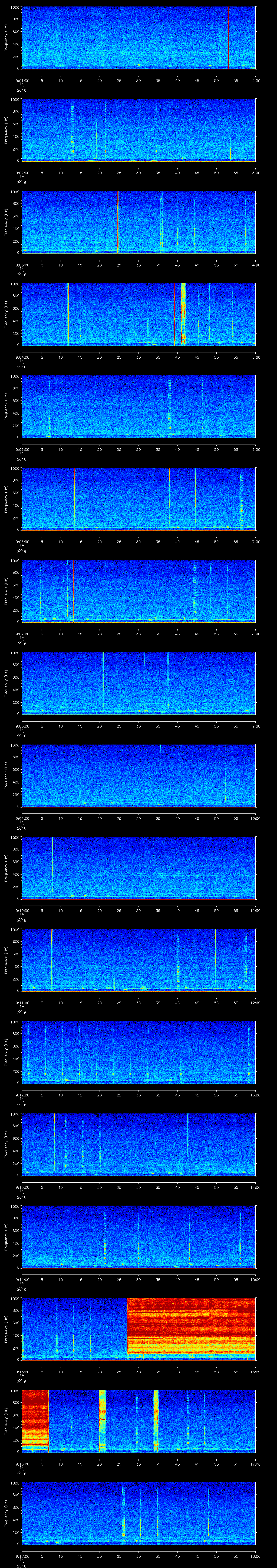
Task: Open the spectrogram panel starting at 9:06:00
Action: (138, 499)
